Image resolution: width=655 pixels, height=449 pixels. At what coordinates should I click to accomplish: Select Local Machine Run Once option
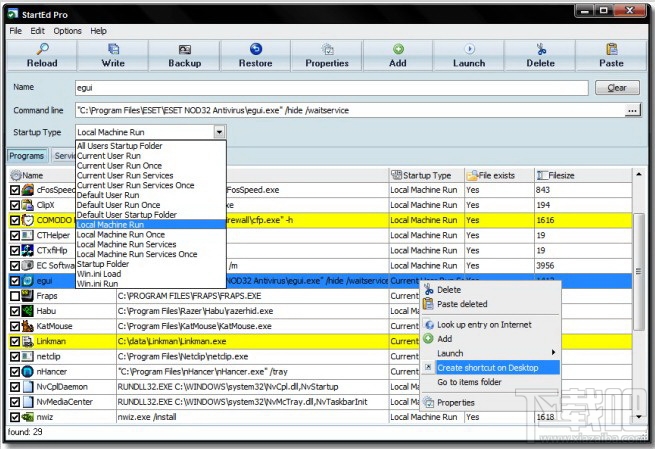coord(151,234)
